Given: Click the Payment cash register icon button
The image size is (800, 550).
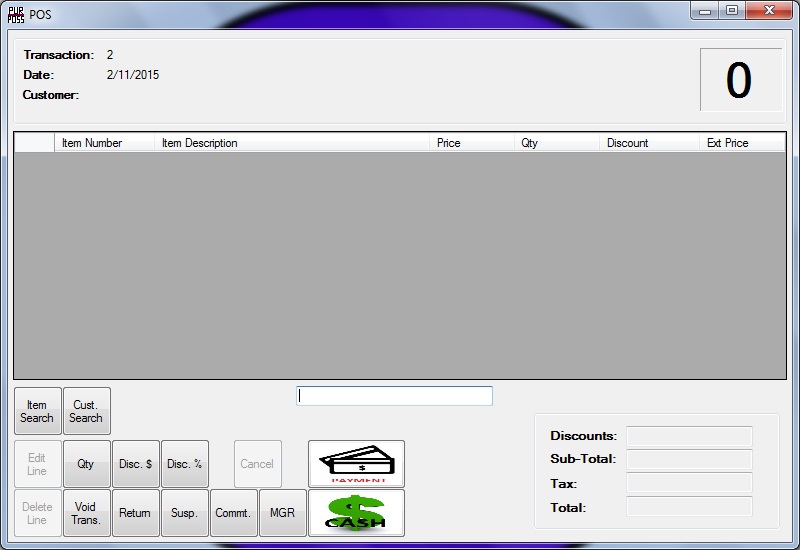Looking at the screenshot, I should point(356,464).
